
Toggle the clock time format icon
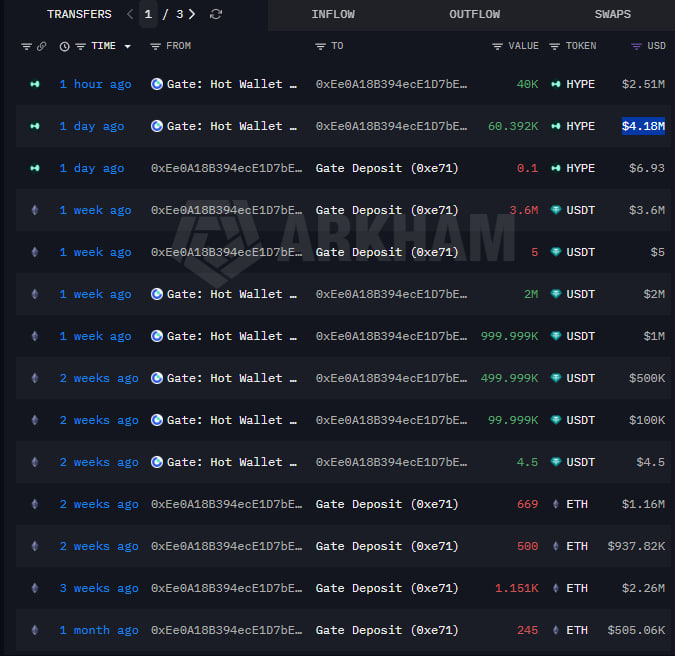[65, 46]
